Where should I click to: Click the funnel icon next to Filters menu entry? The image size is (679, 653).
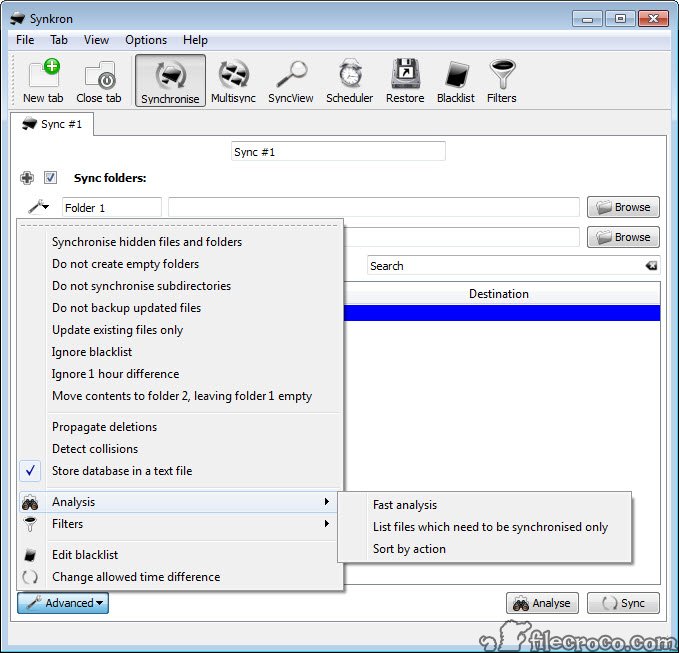coord(30,524)
